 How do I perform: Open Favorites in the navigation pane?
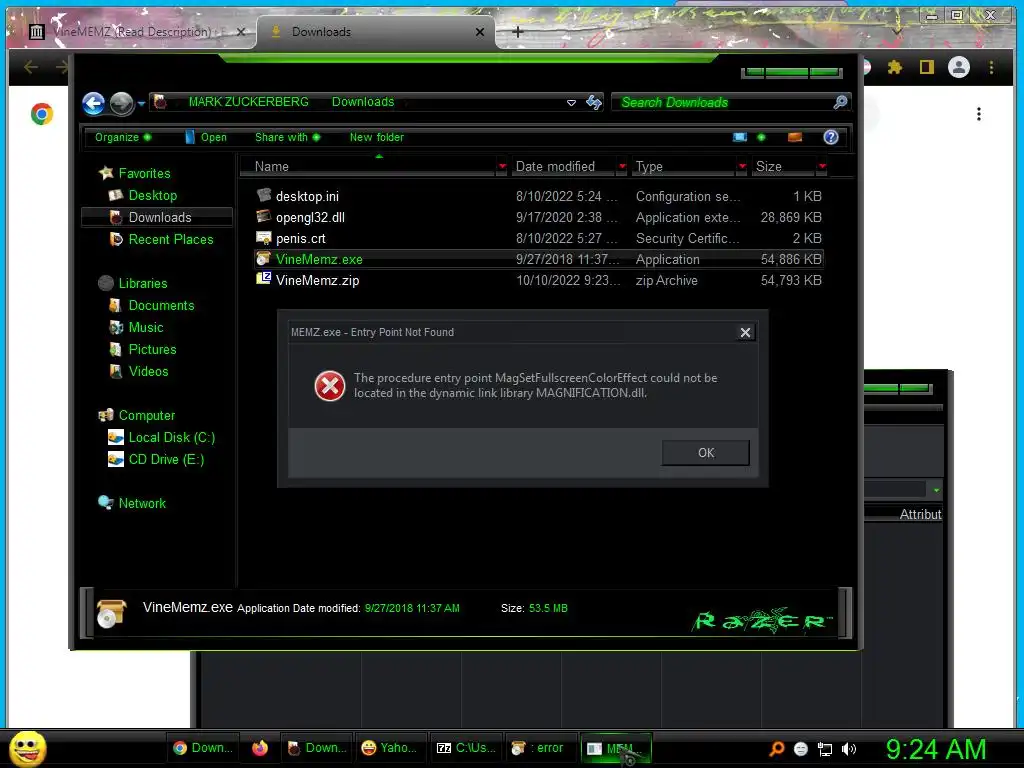point(144,173)
